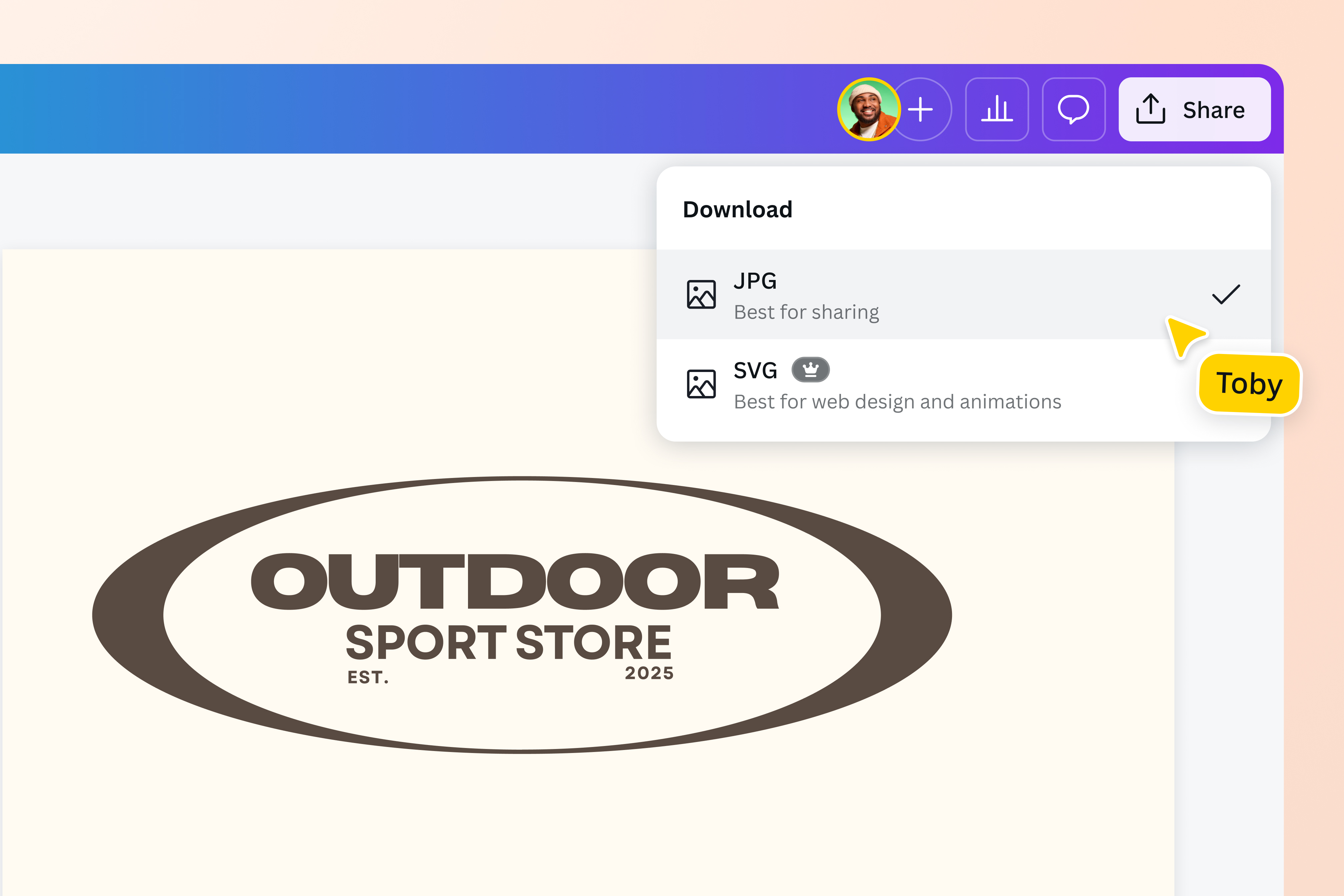Click the user profile avatar photo
This screenshot has width=1344, height=896.
click(x=869, y=109)
